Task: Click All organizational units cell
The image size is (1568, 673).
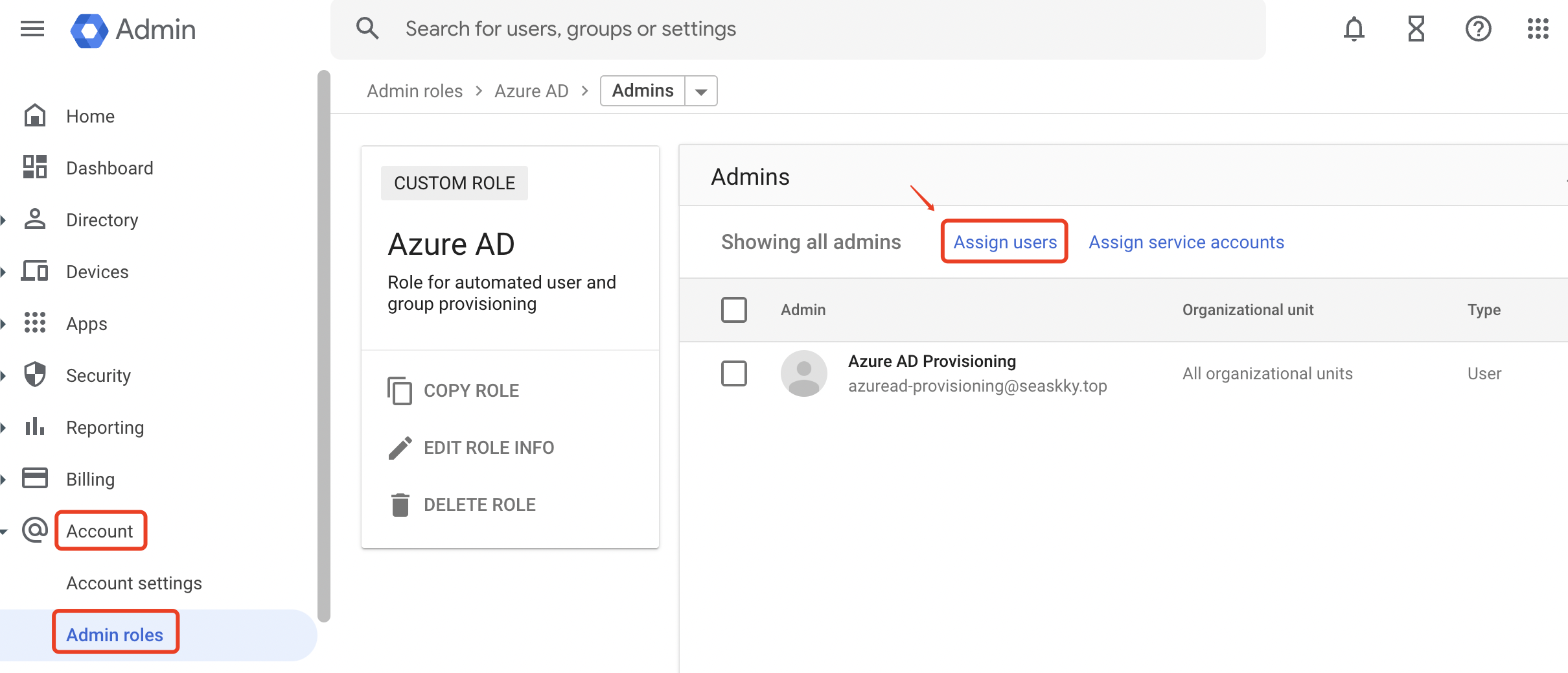Action: [x=1267, y=373]
